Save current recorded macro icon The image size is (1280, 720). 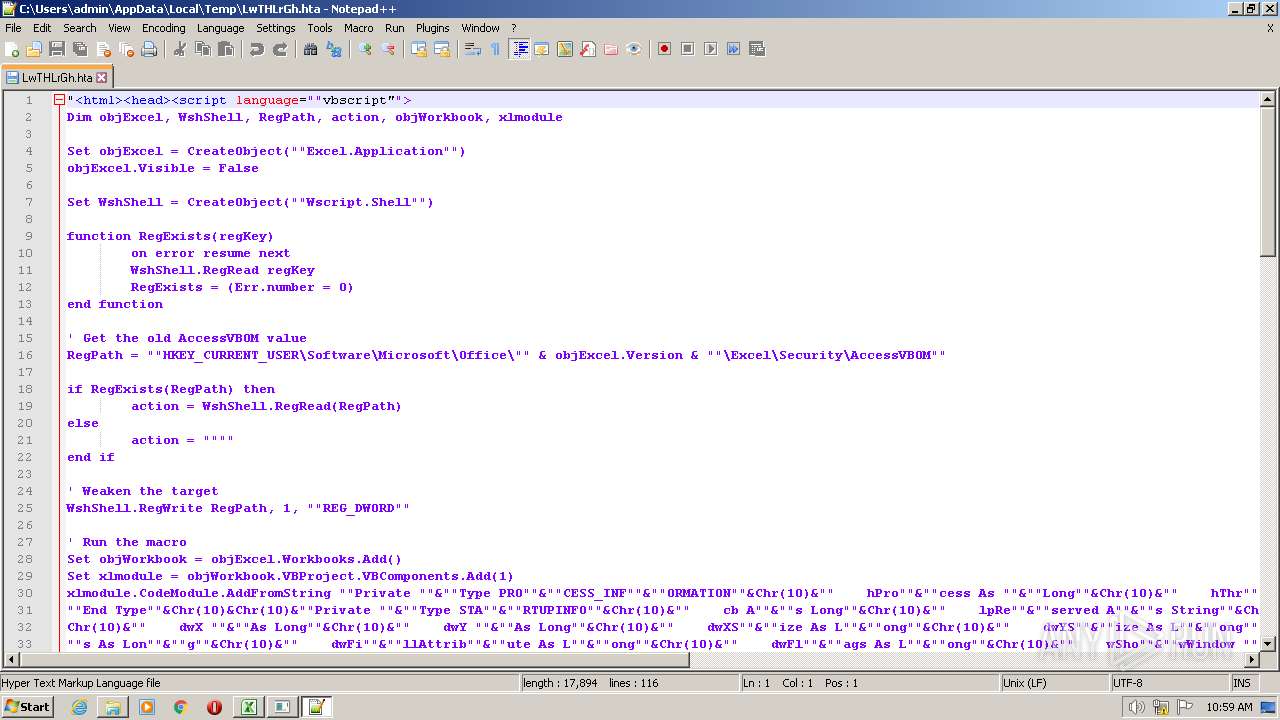(756, 49)
